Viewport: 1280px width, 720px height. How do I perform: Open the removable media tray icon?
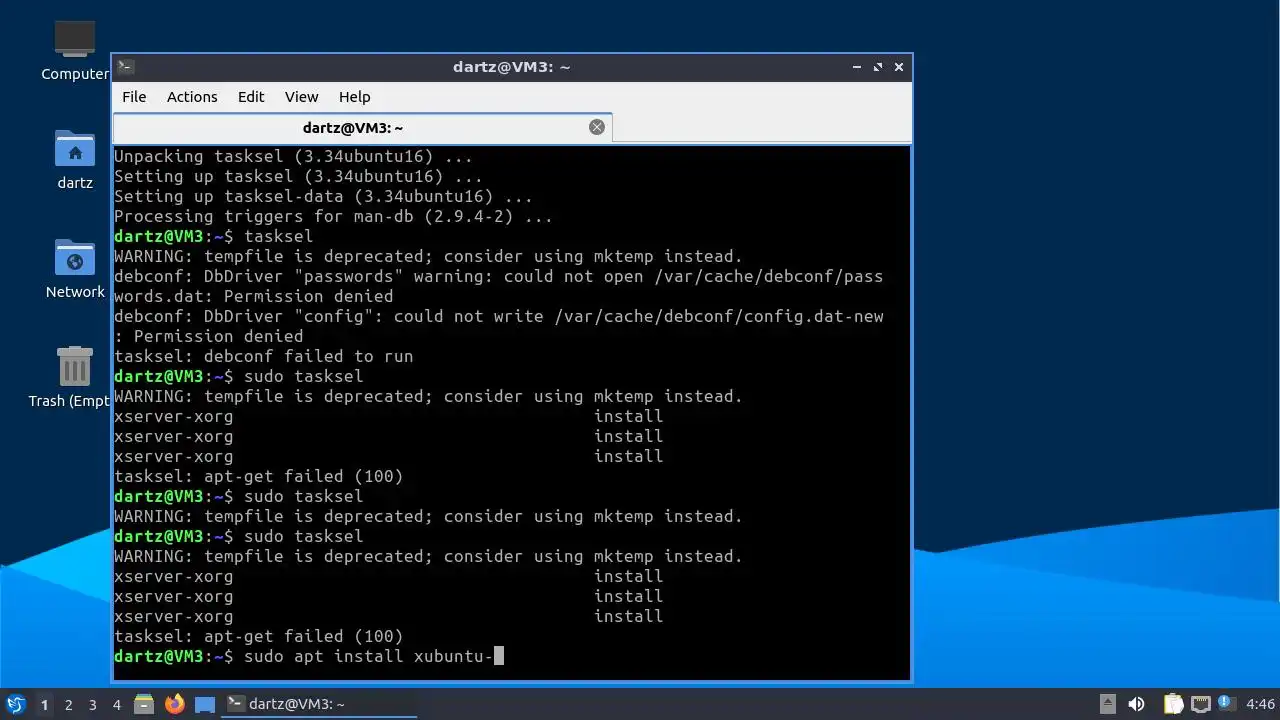point(1108,704)
